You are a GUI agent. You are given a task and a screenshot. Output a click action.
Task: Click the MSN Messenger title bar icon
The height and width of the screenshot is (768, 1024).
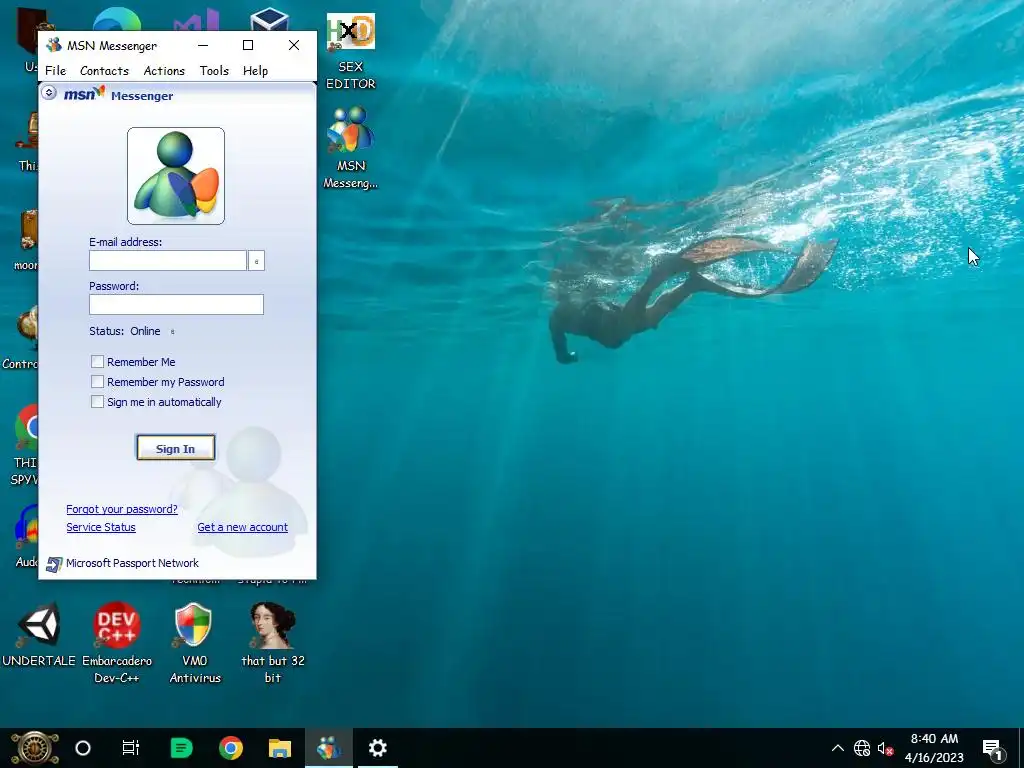tap(54, 45)
